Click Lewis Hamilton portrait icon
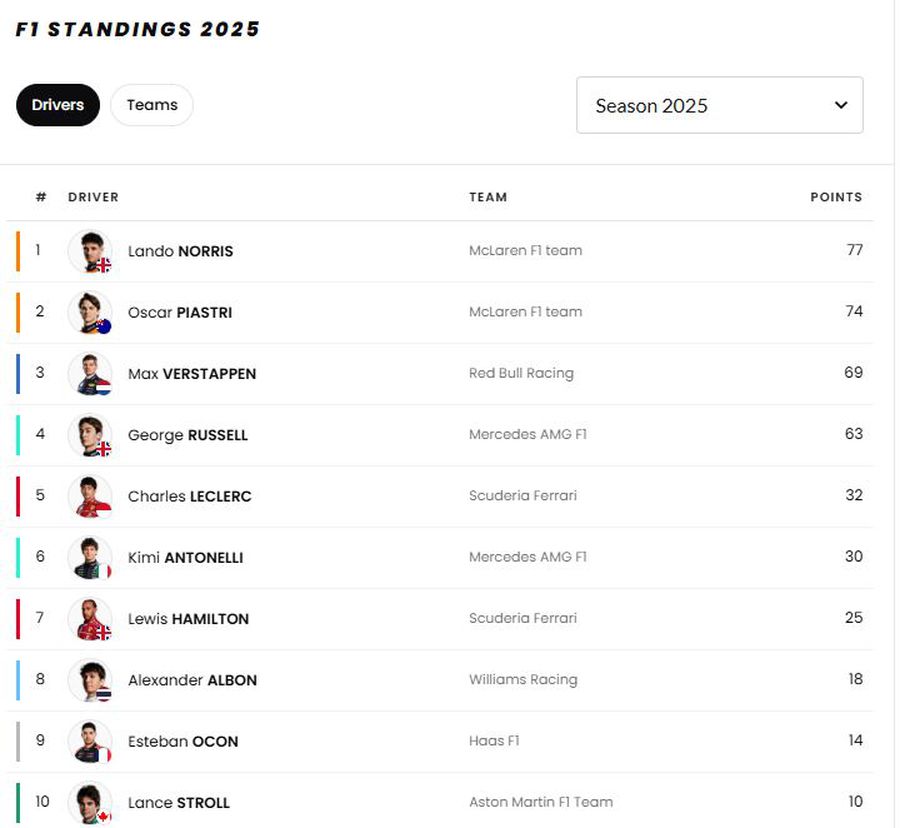Image resolution: width=900 pixels, height=828 pixels. point(90,619)
